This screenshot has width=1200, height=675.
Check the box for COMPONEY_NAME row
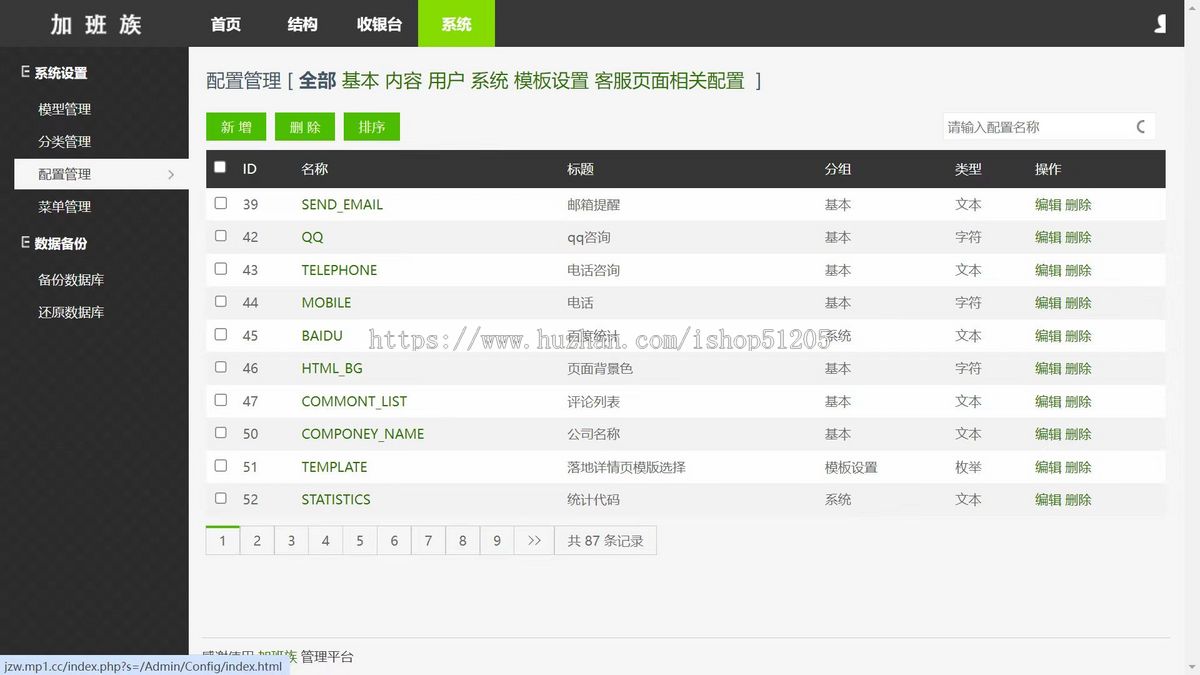tap(220, 432)
